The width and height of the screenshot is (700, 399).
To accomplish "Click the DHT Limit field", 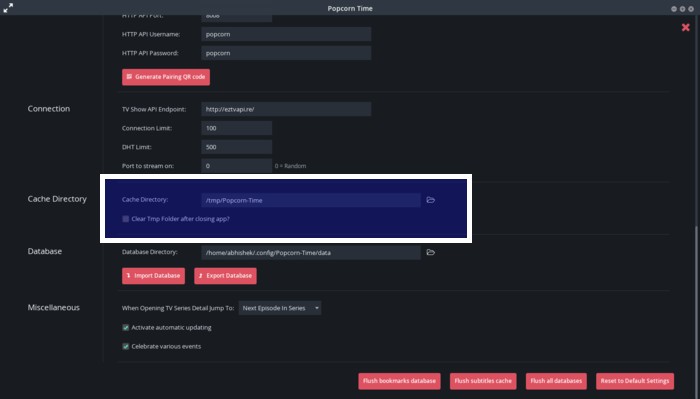I will (236, 147).
